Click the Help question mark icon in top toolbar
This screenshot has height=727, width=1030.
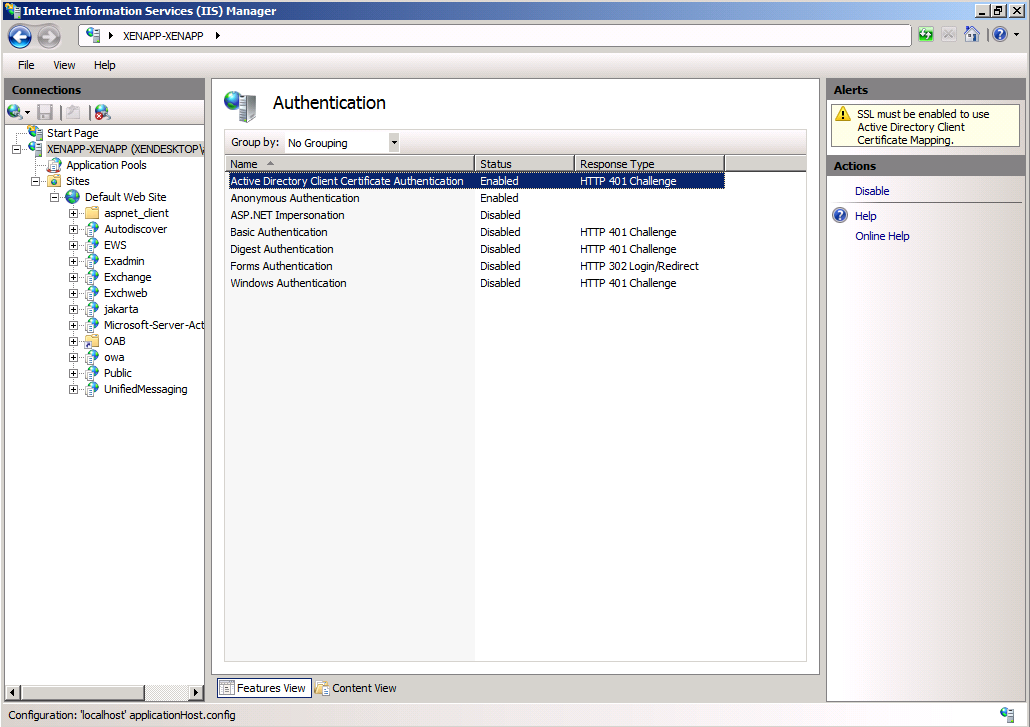point(1000,34)
